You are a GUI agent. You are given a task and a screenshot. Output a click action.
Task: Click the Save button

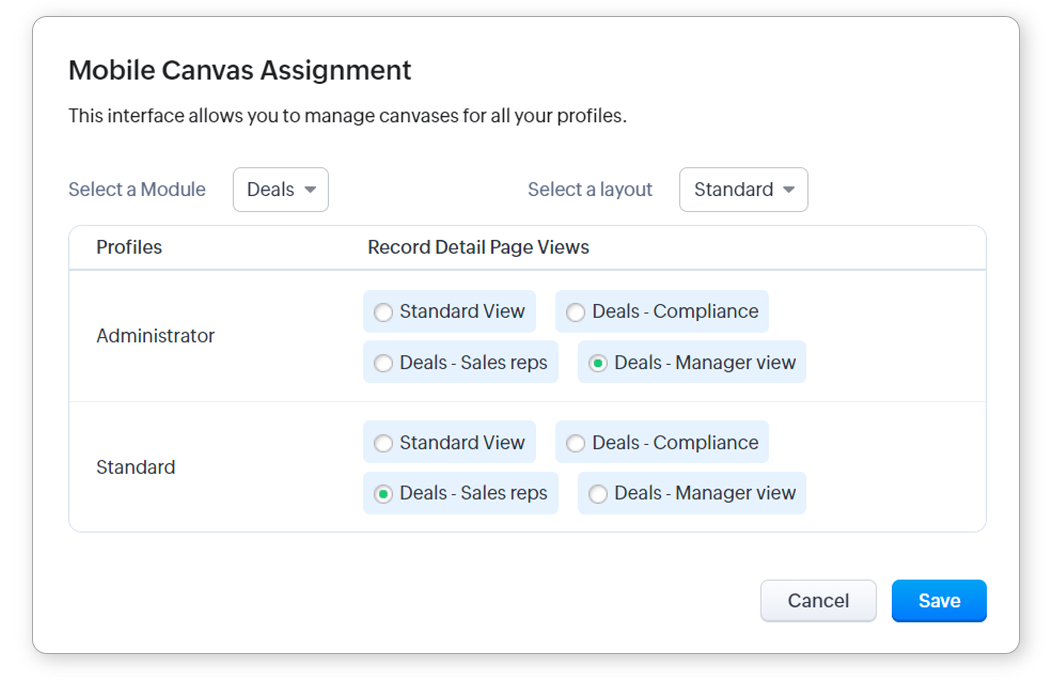pos(939,601)
